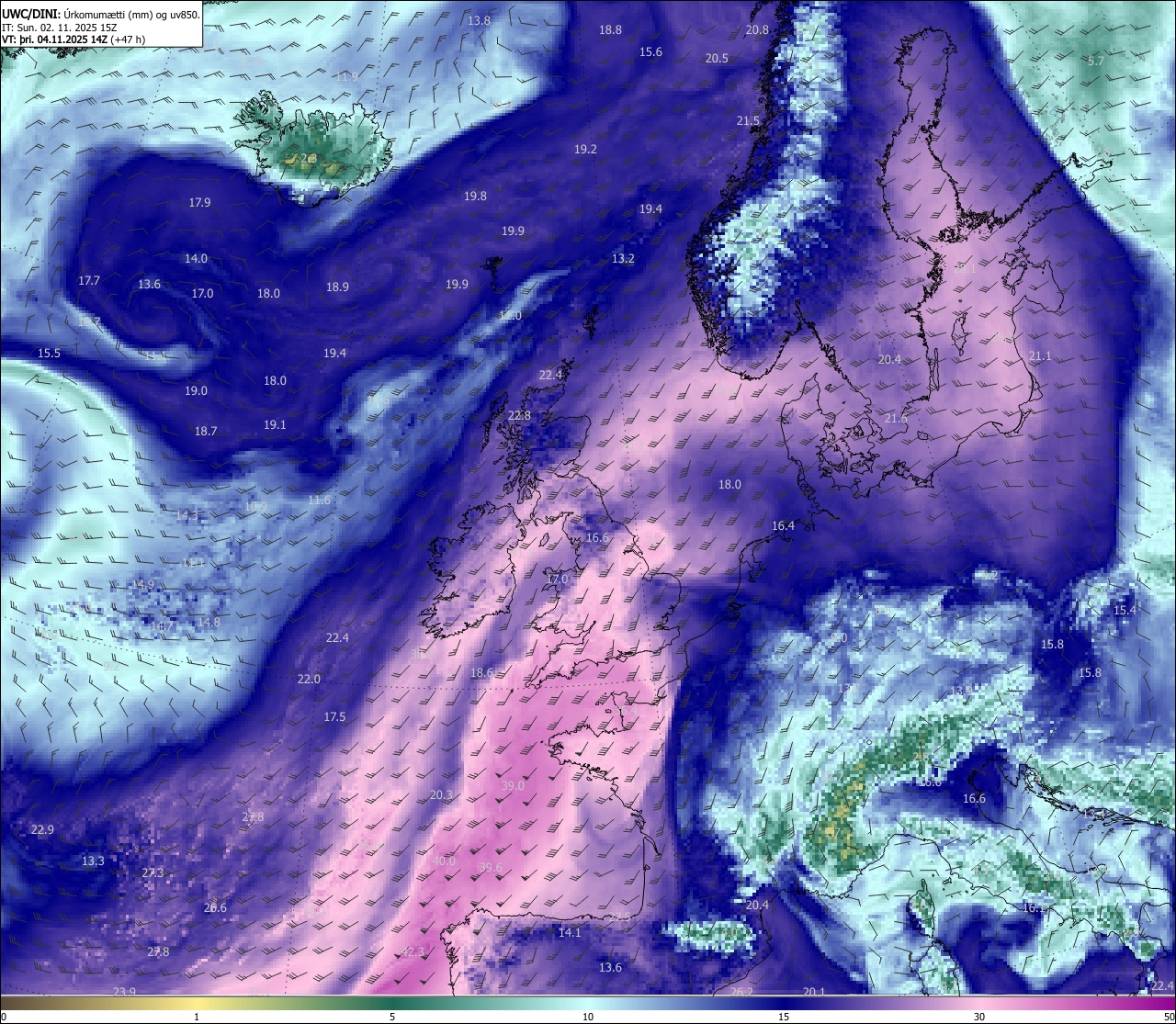Click the 13.8 value at the top
The height and width of the screenshot is (1024, 1176).
pyautogui.click(x=479, y=20)
